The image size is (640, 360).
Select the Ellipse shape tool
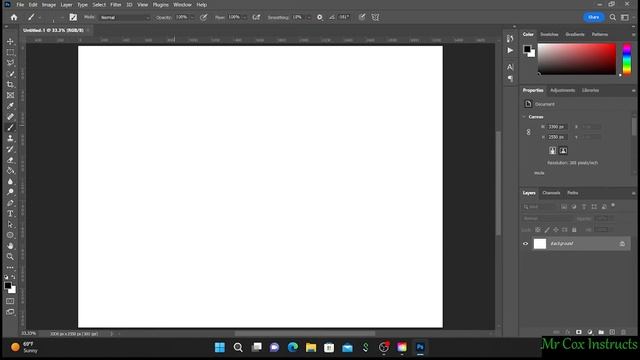click(10, 235)
